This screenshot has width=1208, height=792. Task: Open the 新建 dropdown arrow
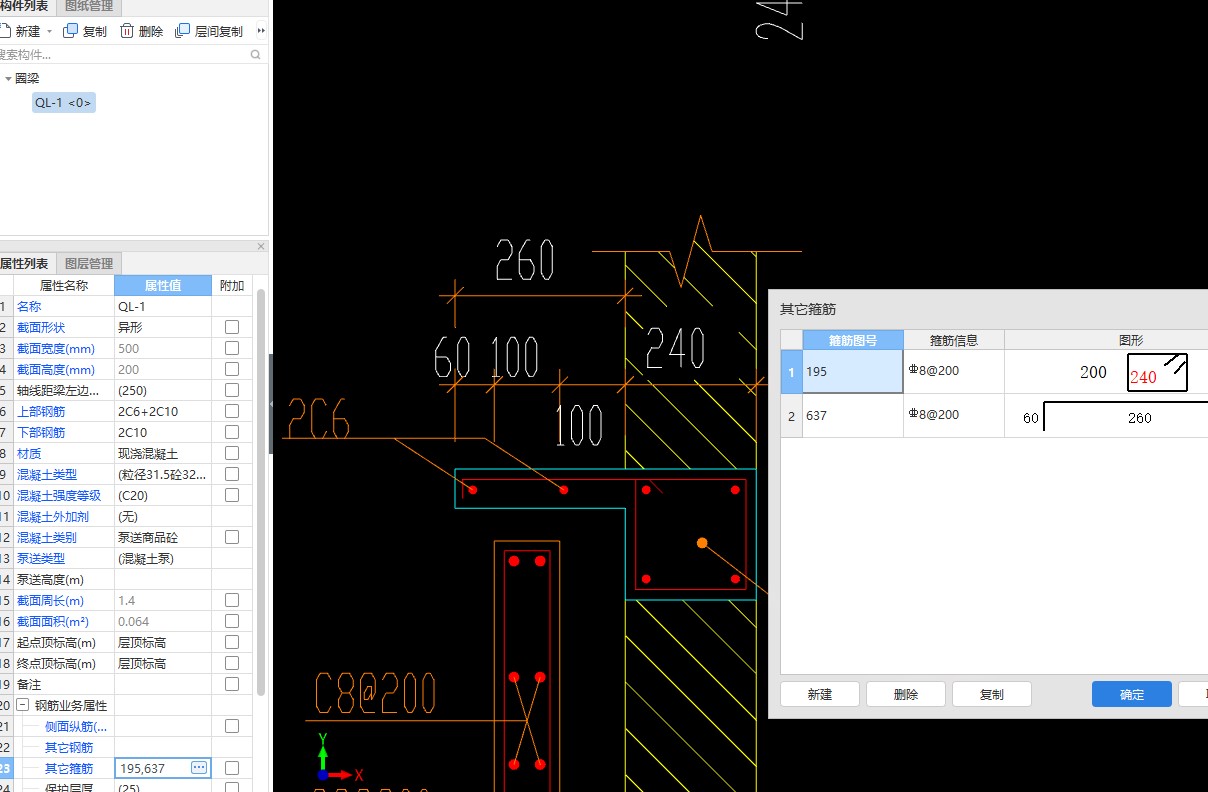(50, 32)
